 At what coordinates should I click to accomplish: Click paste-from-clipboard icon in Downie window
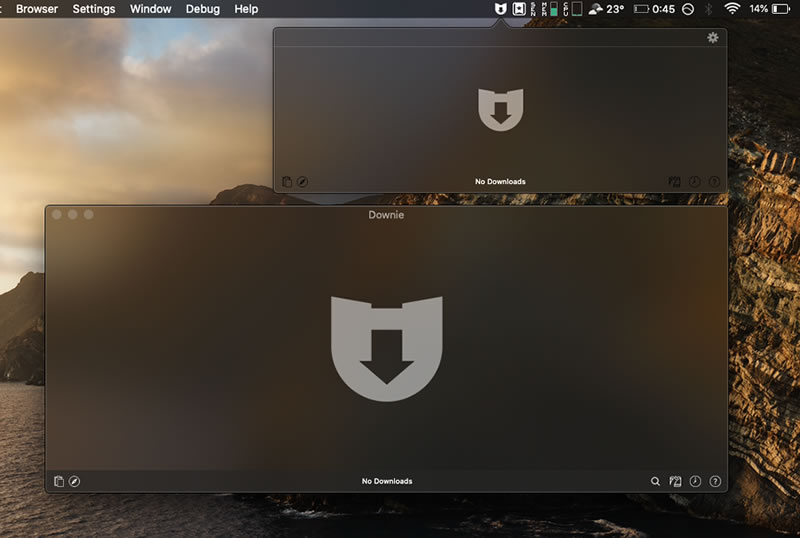tap(59, 481)
